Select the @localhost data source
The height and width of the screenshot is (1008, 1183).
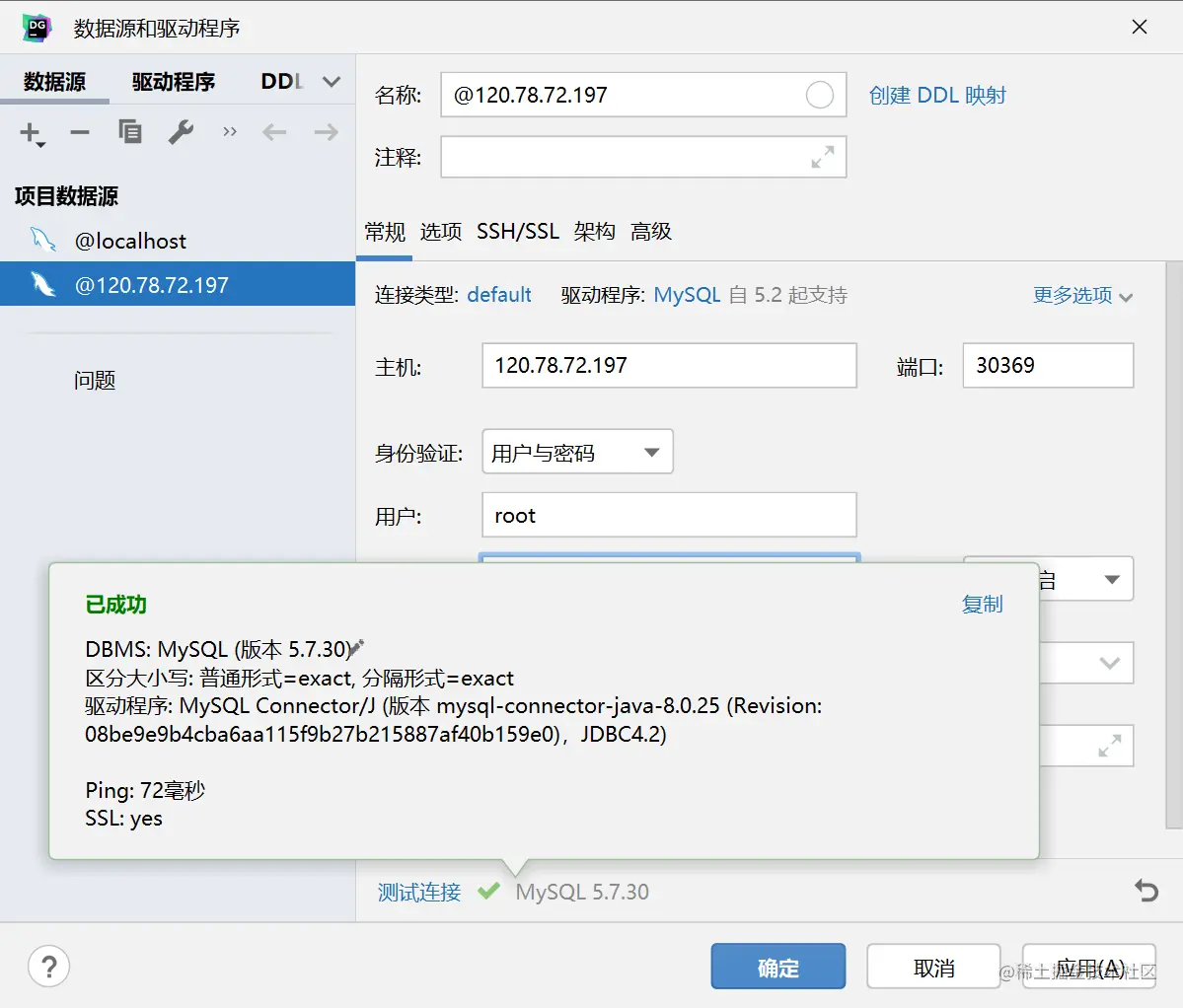pos(178,241)
